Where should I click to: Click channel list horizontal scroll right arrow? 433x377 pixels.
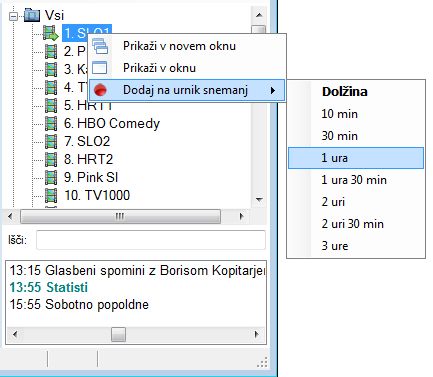point(242,216)
